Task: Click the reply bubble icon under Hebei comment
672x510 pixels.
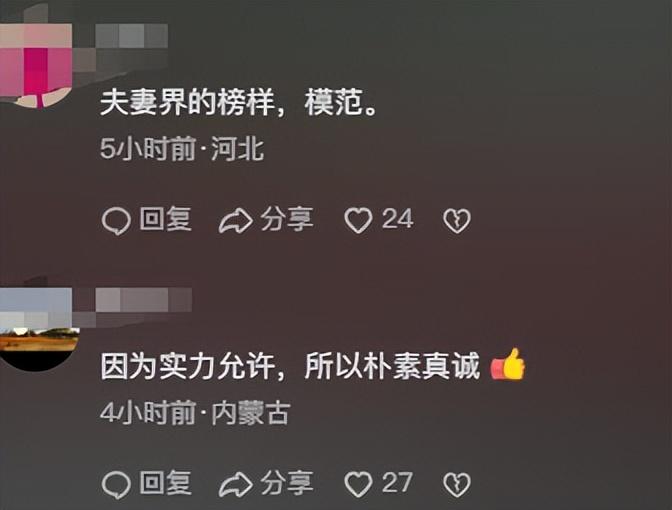Action: point(116,221)
